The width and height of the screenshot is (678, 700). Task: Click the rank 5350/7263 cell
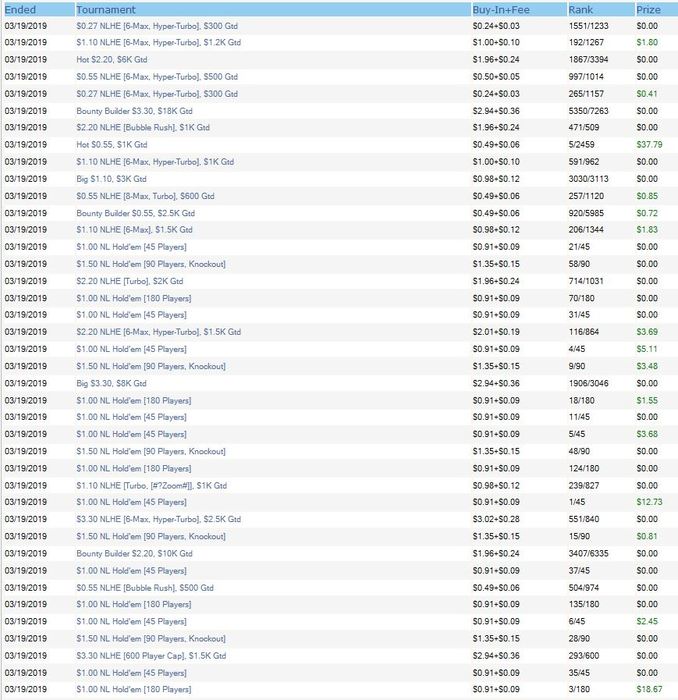(588, 111)
